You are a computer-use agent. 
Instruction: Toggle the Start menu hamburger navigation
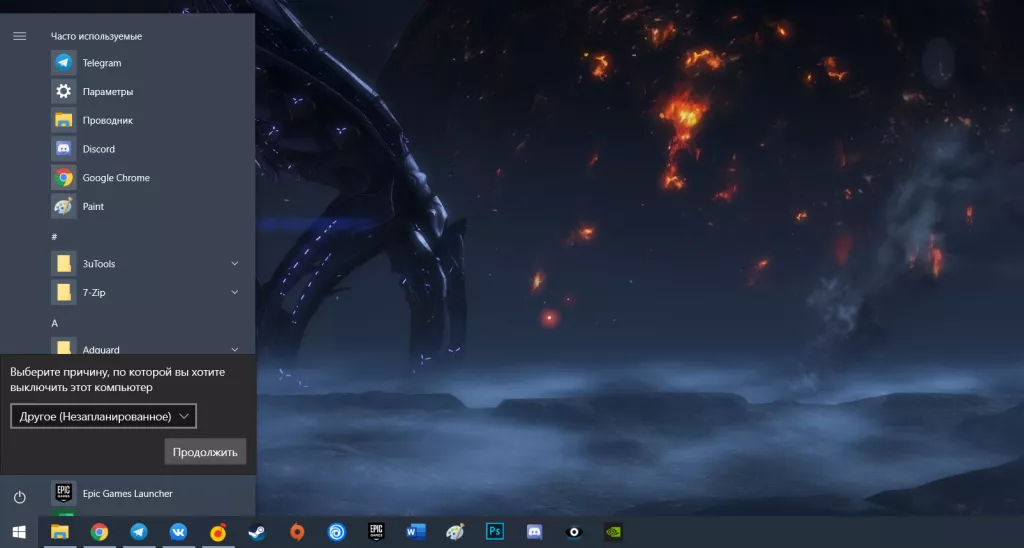[x=19, y=36]
